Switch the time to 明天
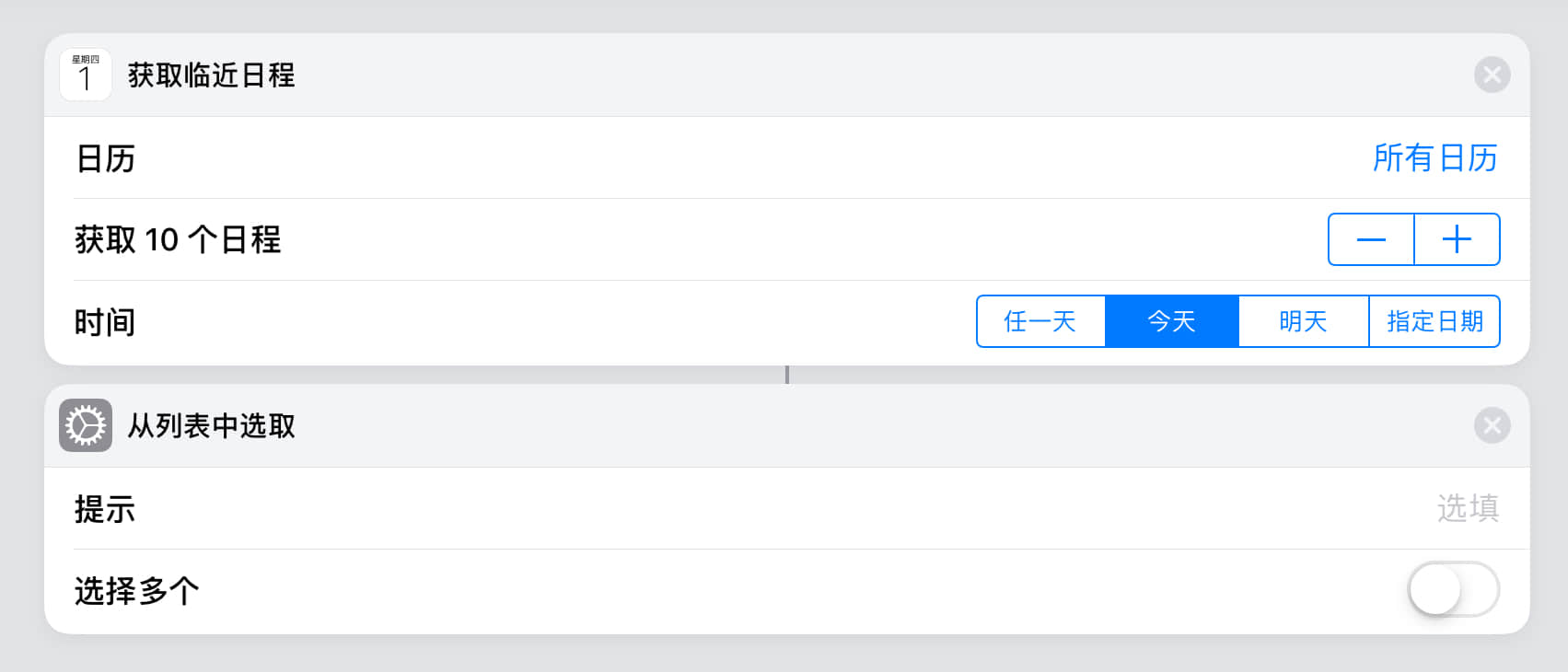 [1303, 321]
